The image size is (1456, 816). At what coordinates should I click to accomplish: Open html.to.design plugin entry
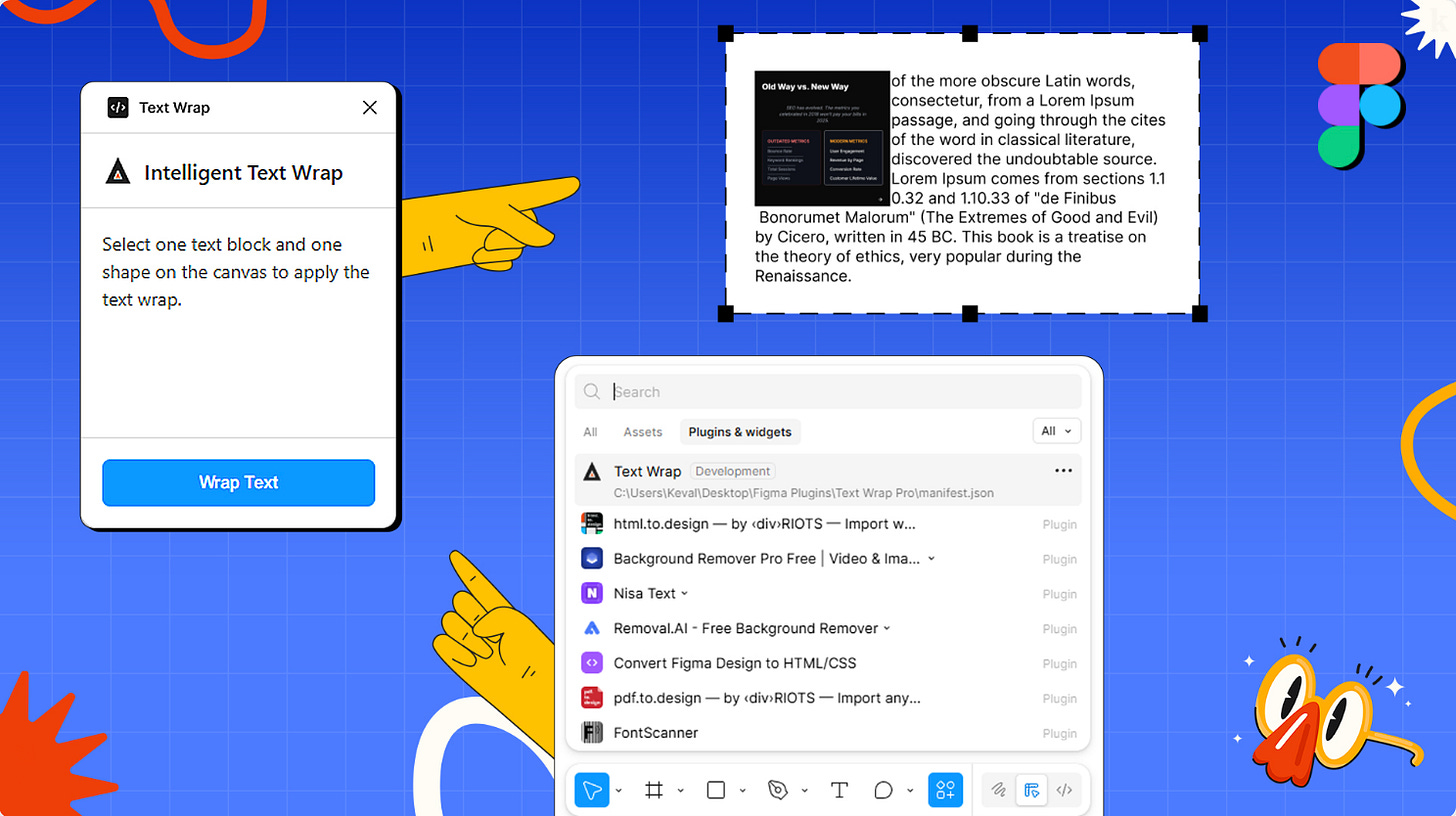pyautogui.click(x=828, y=524)
